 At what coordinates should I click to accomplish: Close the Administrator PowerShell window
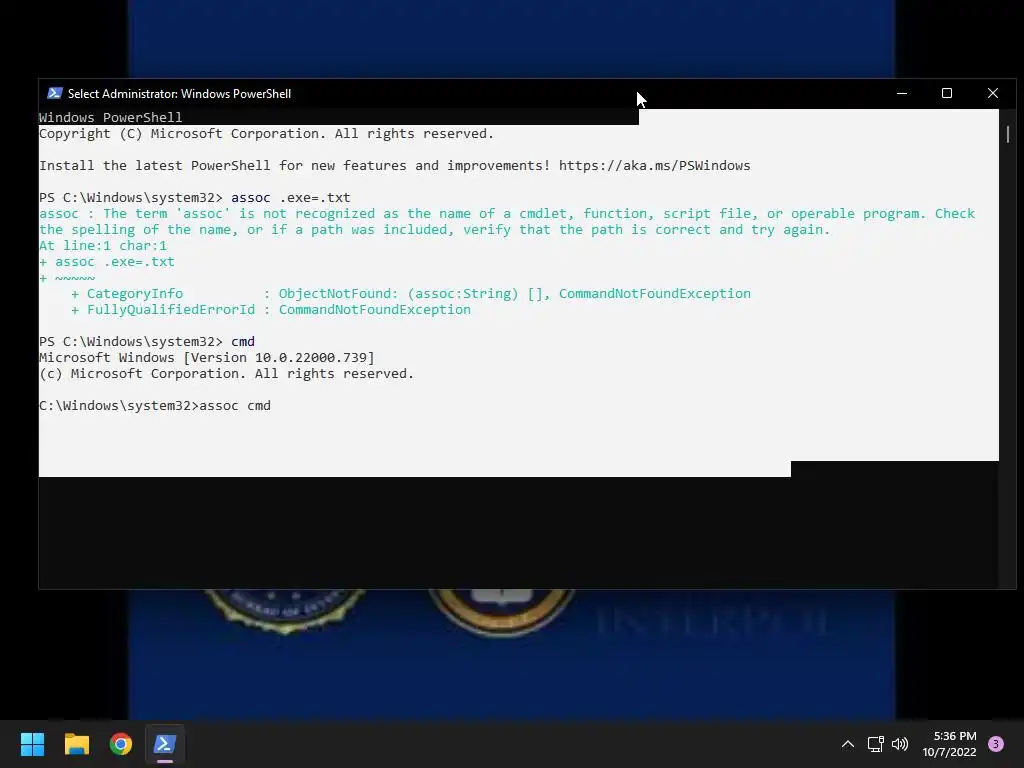point(993,93)
